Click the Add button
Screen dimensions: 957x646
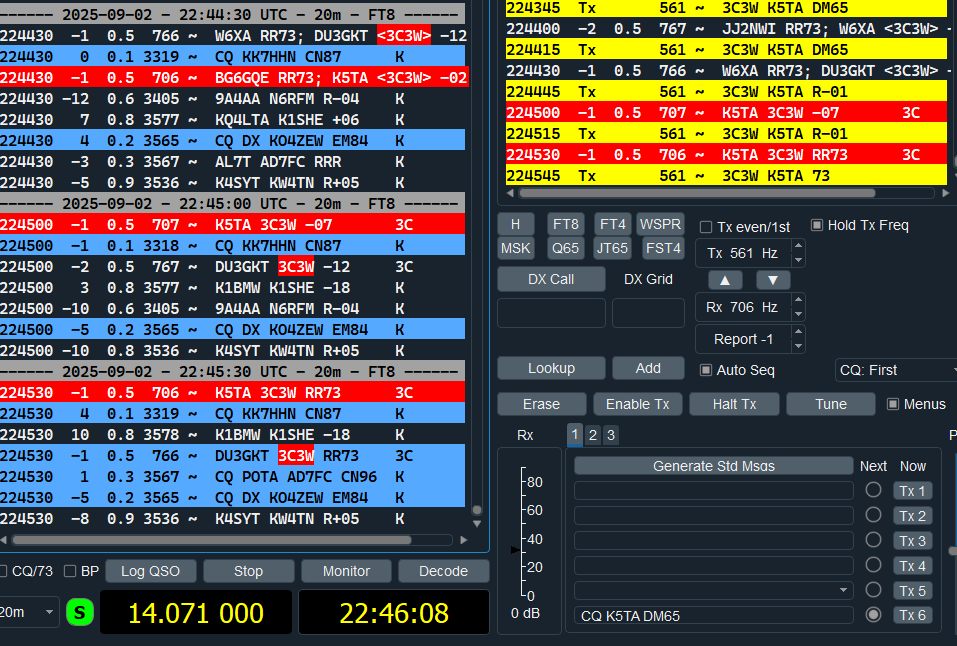pyautogui.click(x=648, y=368)
